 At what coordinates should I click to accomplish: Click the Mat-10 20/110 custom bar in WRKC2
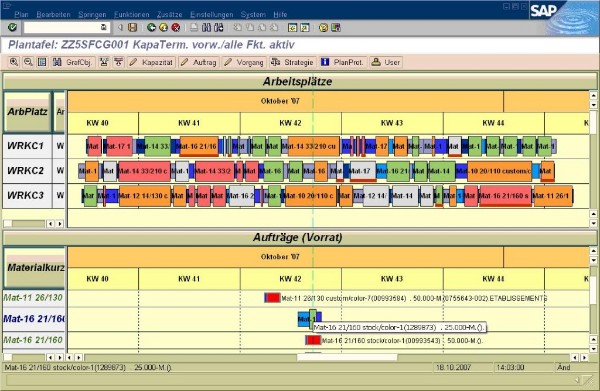coord(499,171)
